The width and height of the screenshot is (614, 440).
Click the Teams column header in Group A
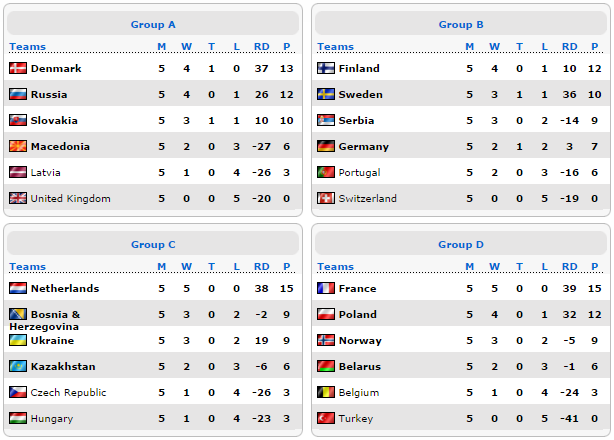[27, 47]
